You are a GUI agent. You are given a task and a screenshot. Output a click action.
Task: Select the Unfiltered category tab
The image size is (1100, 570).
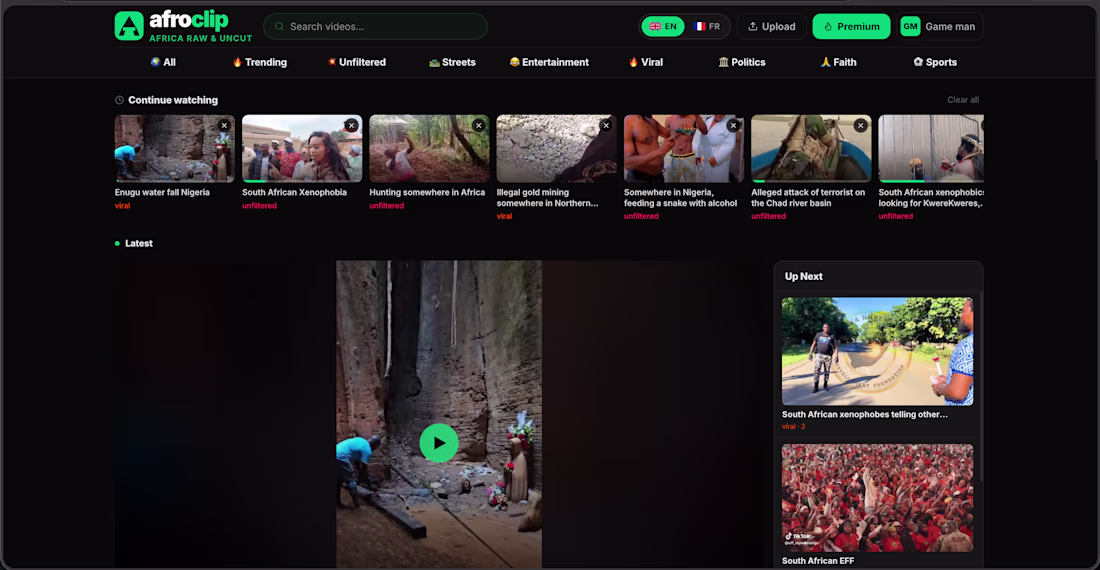pyautogui.click(x=356, y=62)
